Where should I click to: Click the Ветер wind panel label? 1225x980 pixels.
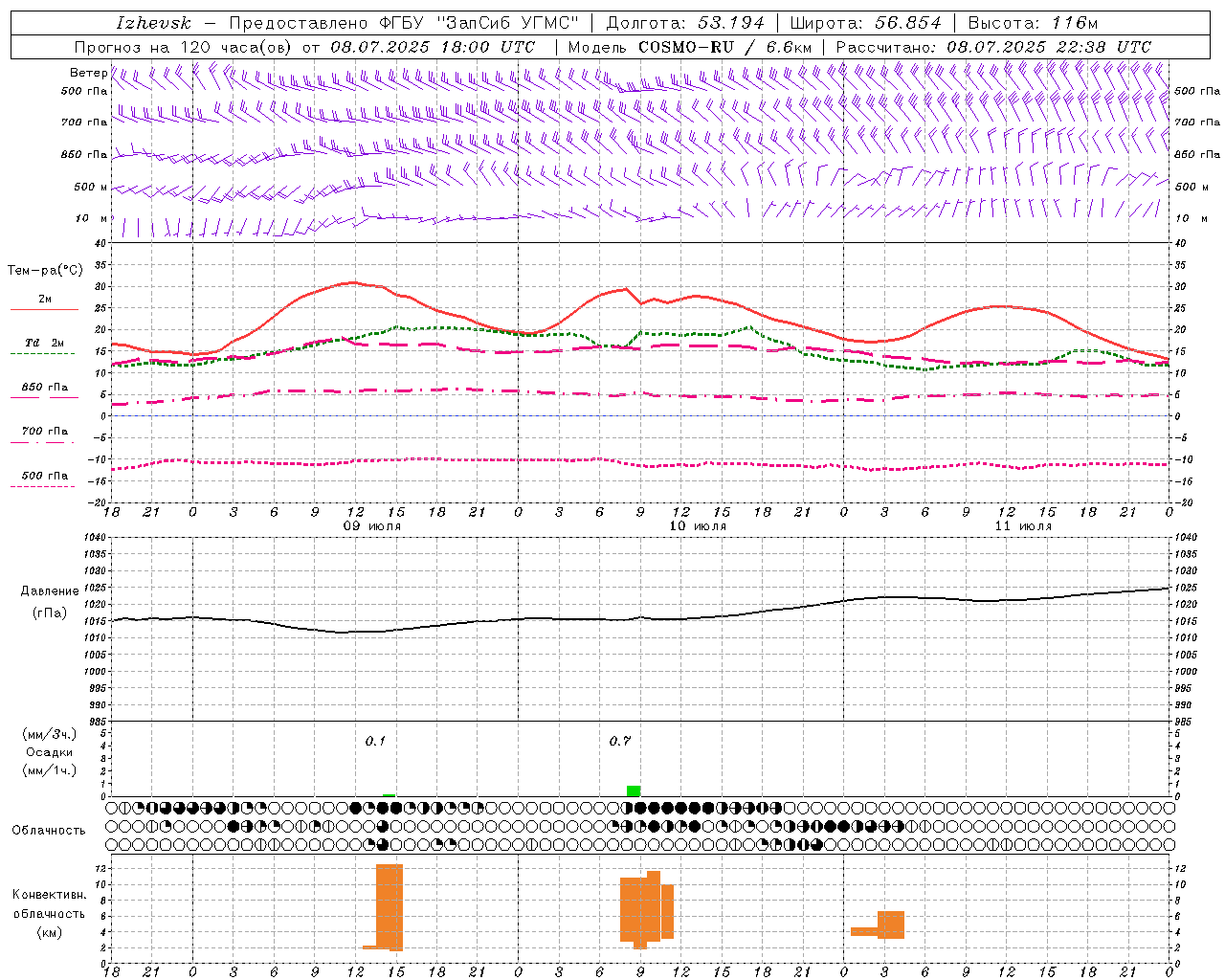(88, 73)
